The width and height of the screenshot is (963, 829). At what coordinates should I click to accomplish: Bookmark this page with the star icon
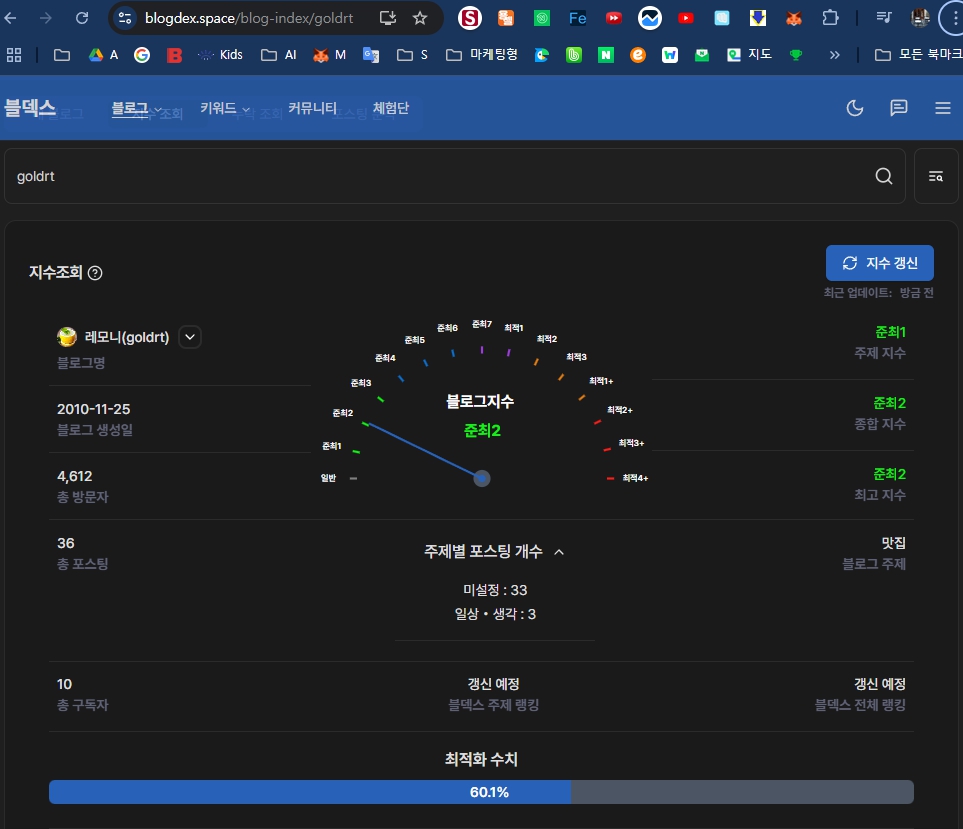420,18
